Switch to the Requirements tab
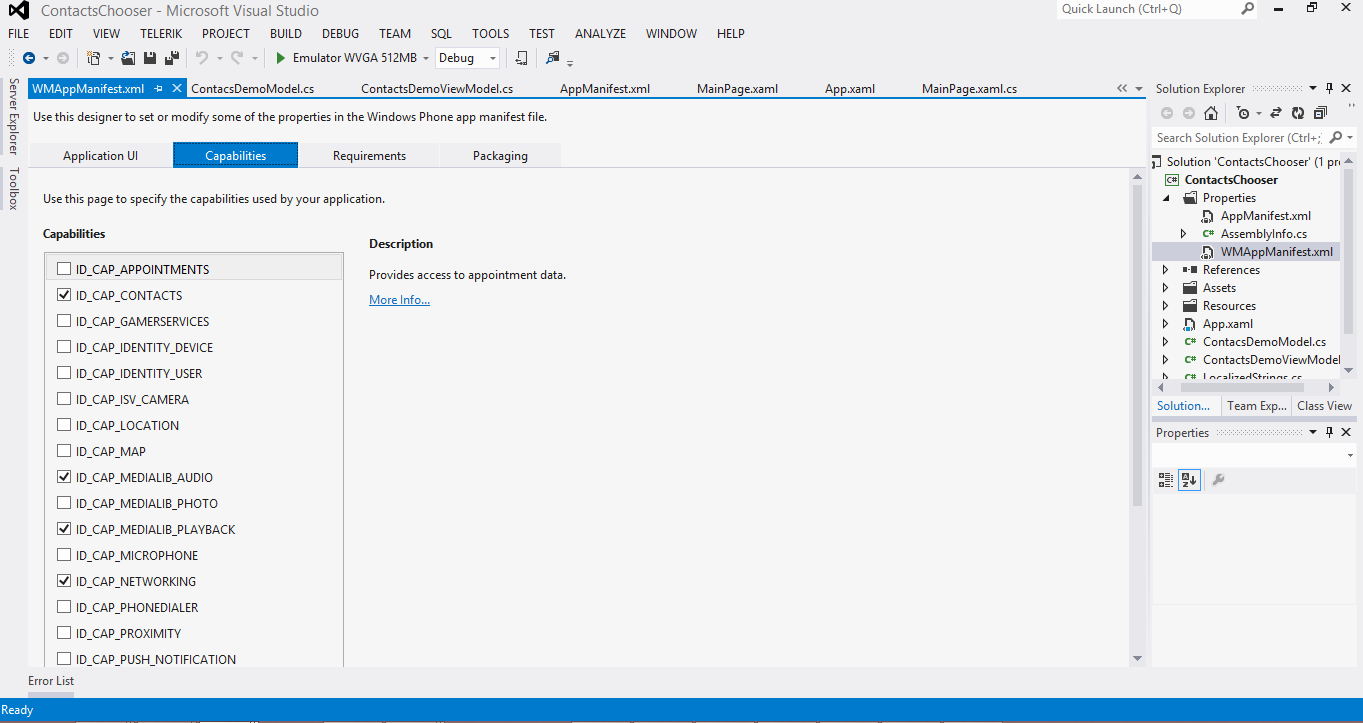This screenshot has width=1363, height=723. tap(369, 155)
